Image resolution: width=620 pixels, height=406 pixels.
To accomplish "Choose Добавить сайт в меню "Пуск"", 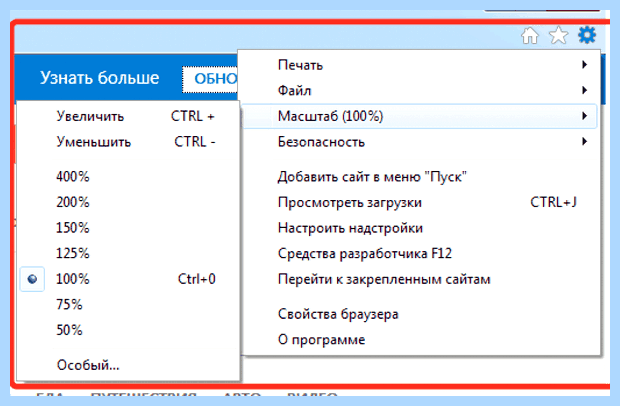I will click(419, 177).
